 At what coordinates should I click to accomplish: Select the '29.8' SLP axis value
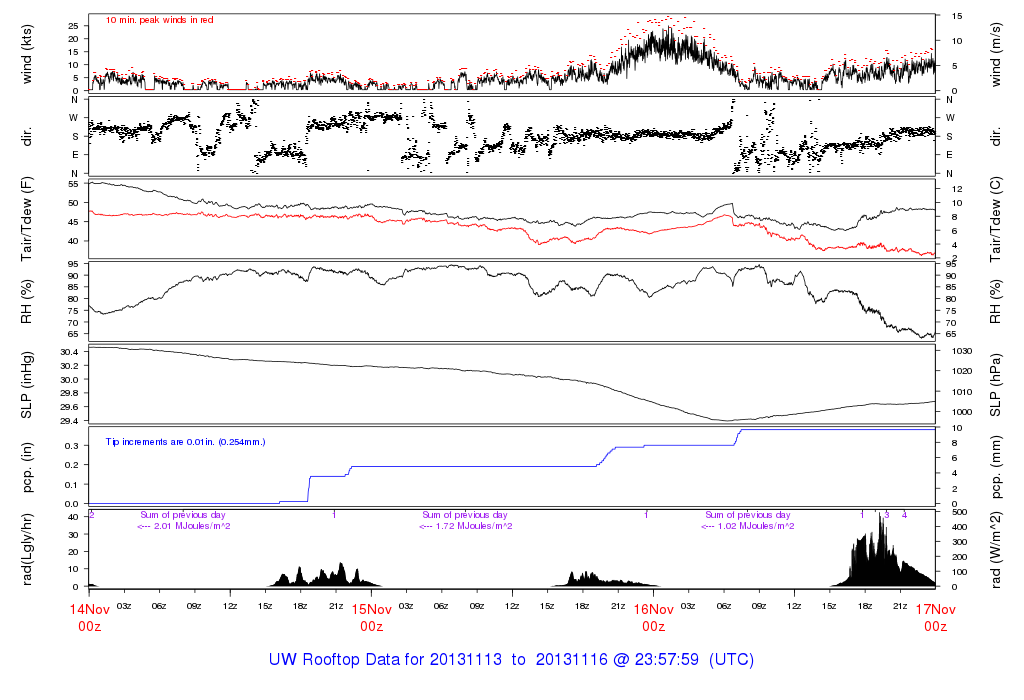coord(69,393)
